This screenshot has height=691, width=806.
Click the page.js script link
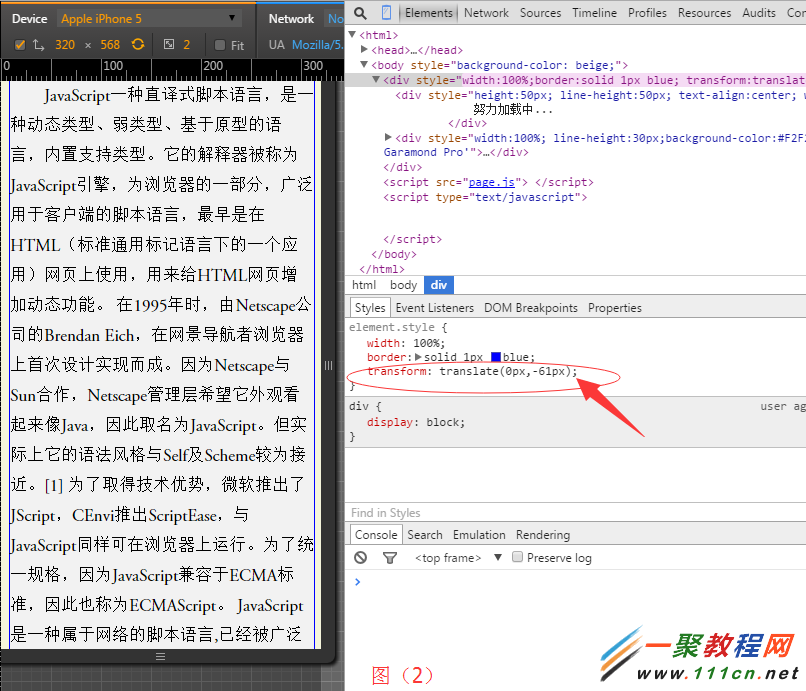tap(491, 182)
